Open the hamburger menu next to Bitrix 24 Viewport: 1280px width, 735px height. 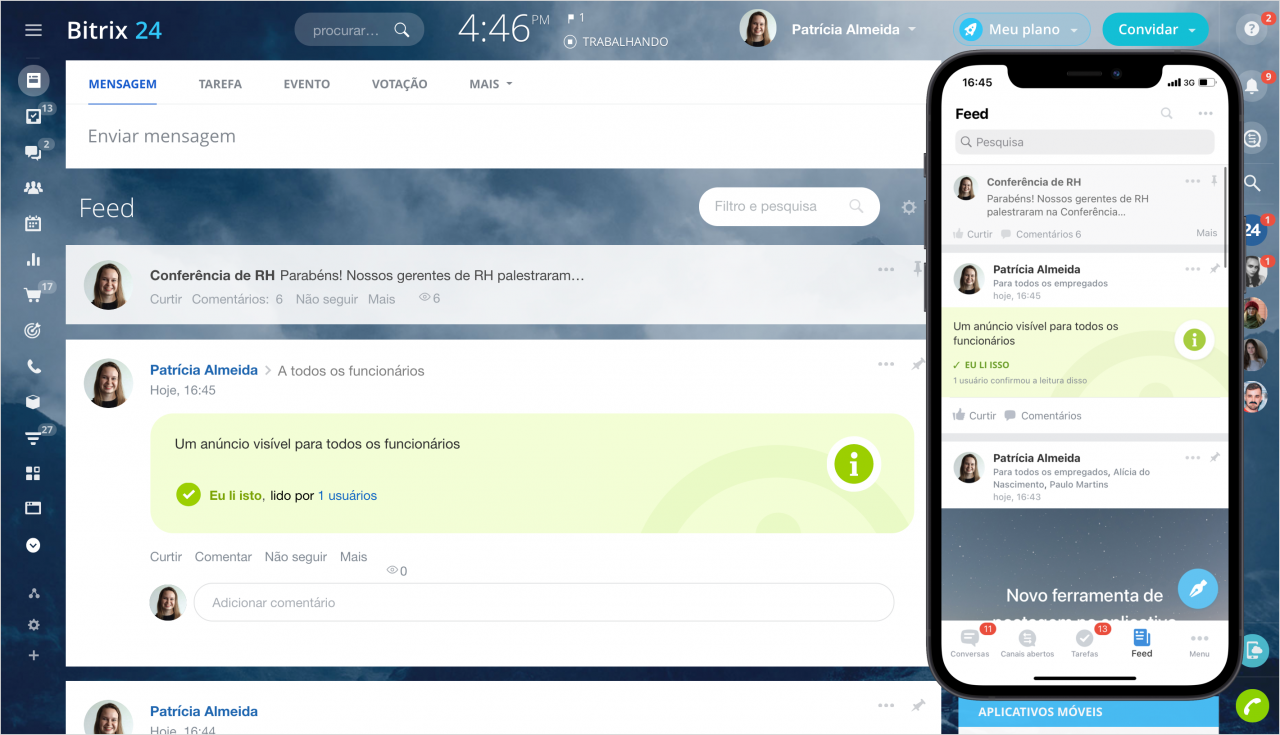click(x=33, y=30)
